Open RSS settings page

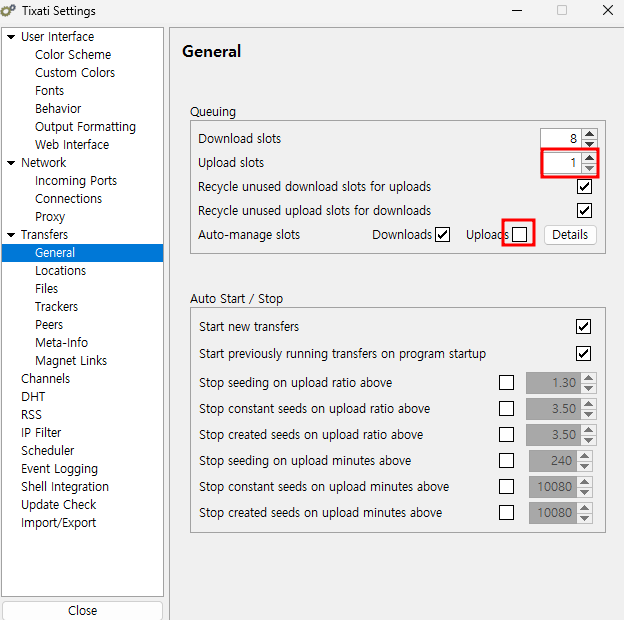point(31,415)
